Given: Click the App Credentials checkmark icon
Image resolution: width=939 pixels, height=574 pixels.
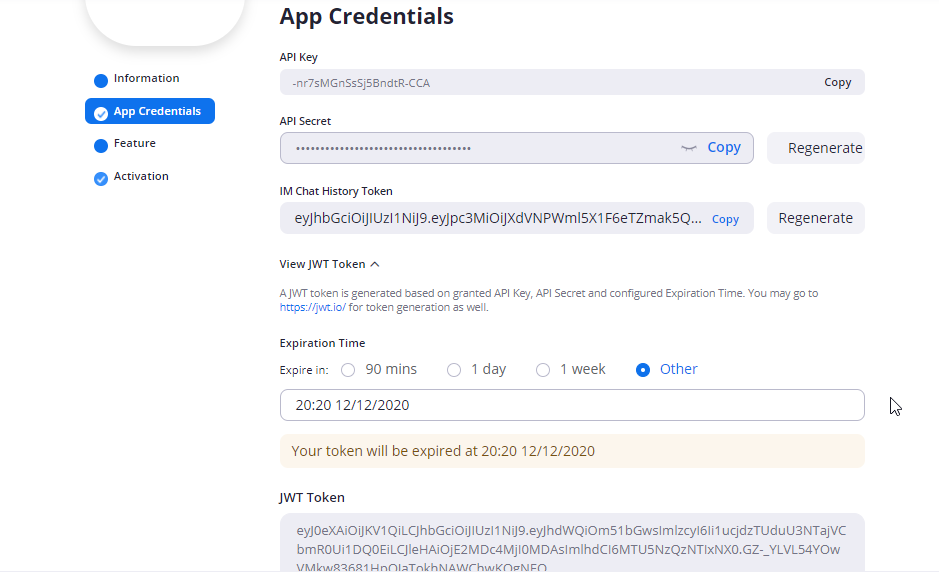Looking at the screenshot, I should coord(101,113).
